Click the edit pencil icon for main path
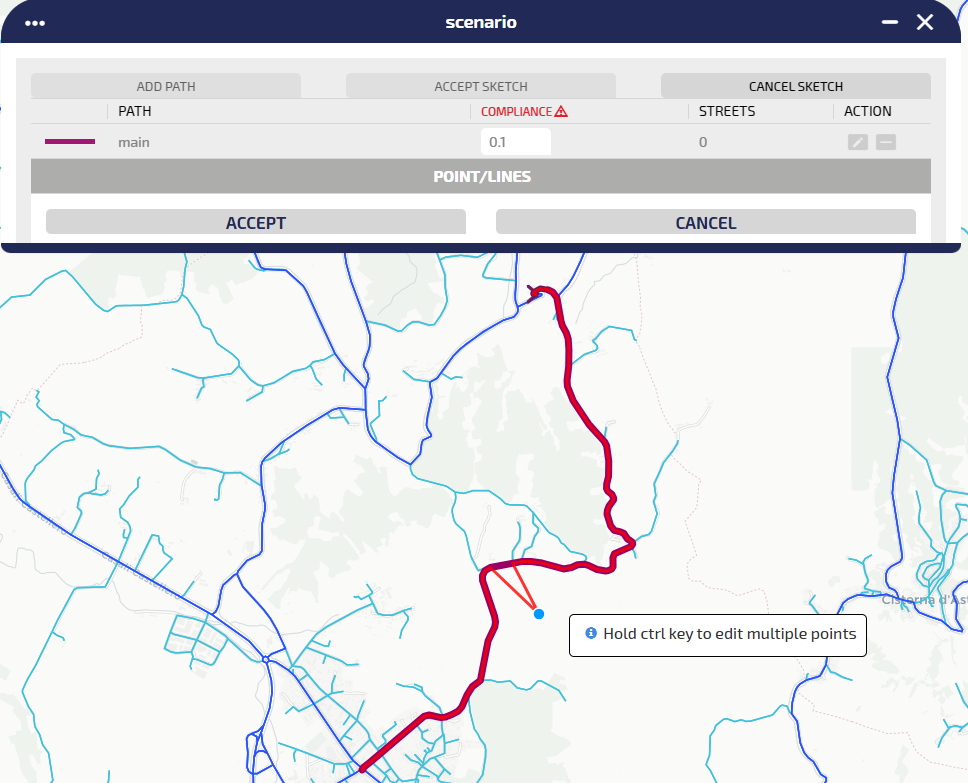 point(857,142)
